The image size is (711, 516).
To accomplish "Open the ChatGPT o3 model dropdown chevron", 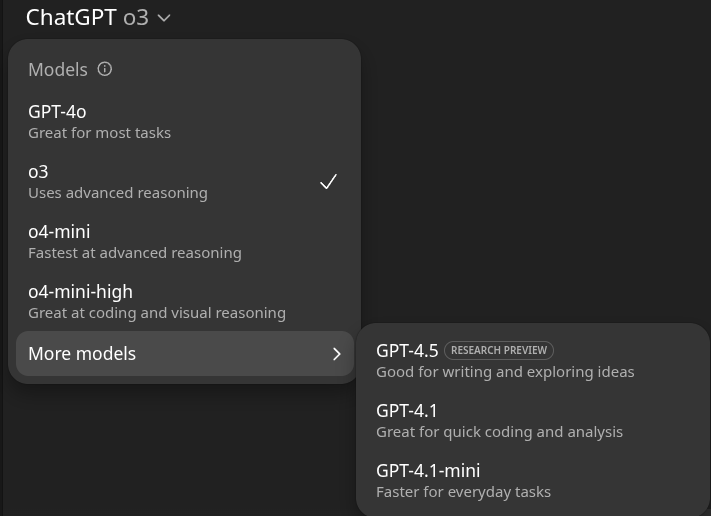I will point(165,18).
